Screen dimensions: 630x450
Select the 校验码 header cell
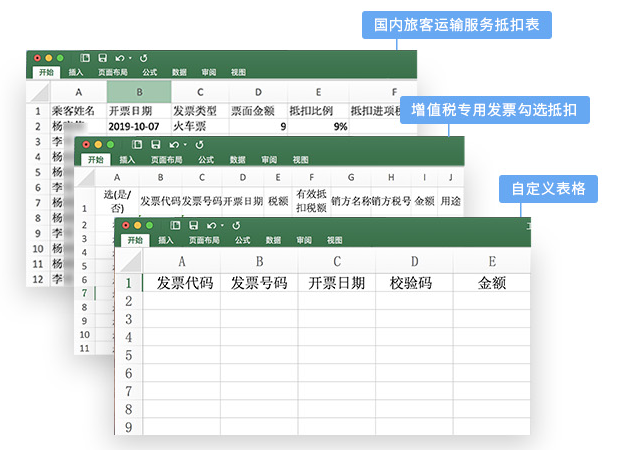(x=411, y=282)
